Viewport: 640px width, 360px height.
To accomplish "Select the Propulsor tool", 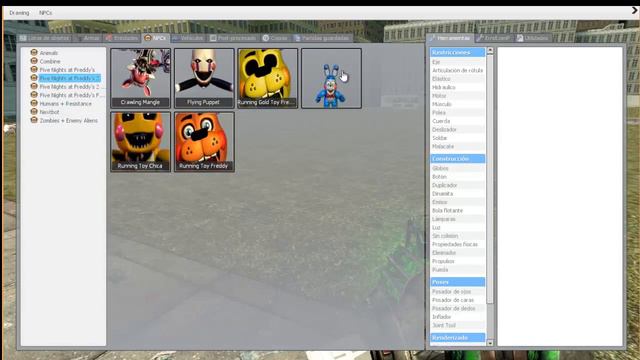I will coord(458,261).
